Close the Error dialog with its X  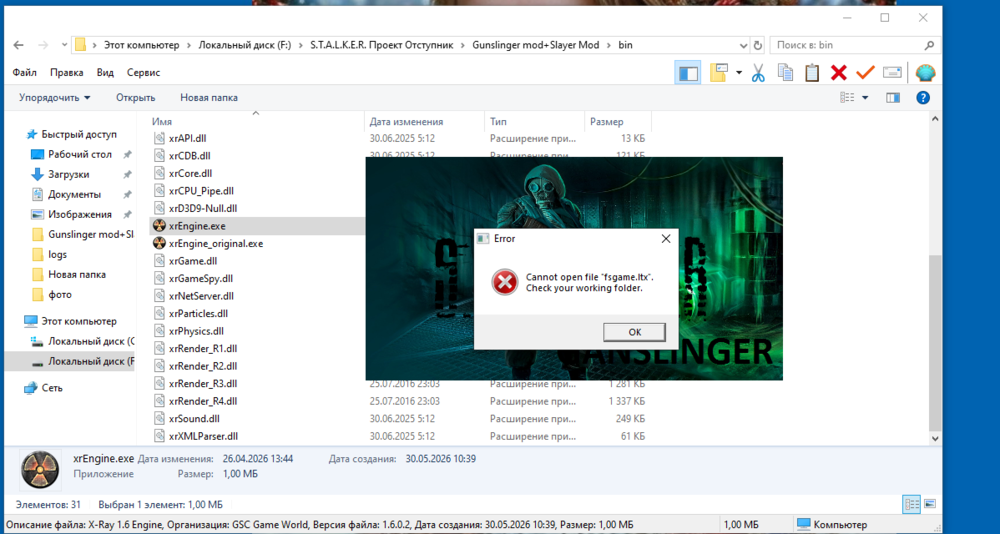coord(666,239)
